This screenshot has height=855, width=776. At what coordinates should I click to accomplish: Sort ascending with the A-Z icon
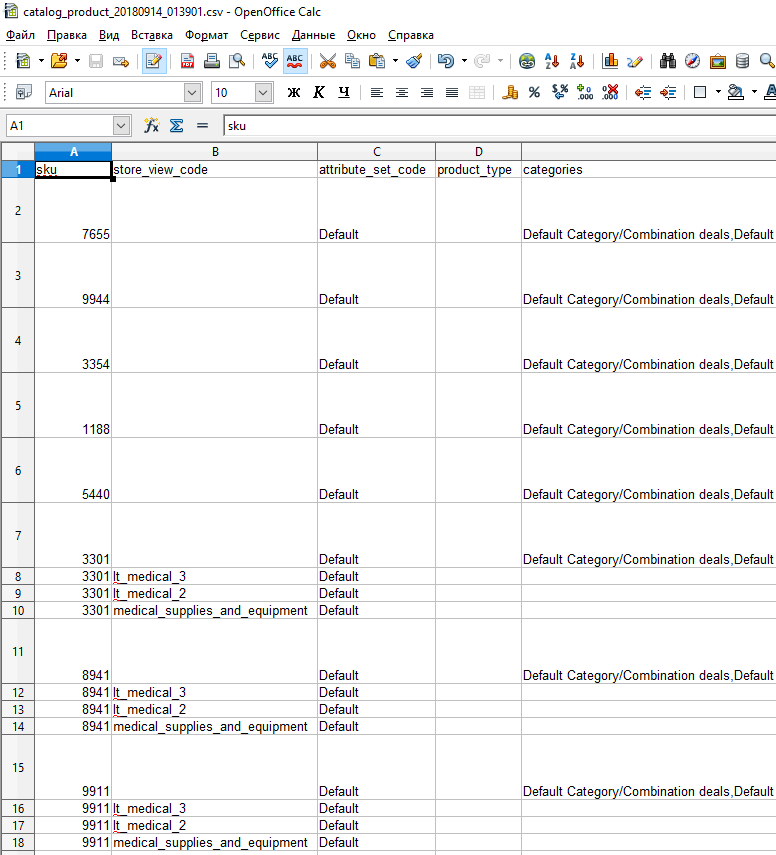pos(552,61)
